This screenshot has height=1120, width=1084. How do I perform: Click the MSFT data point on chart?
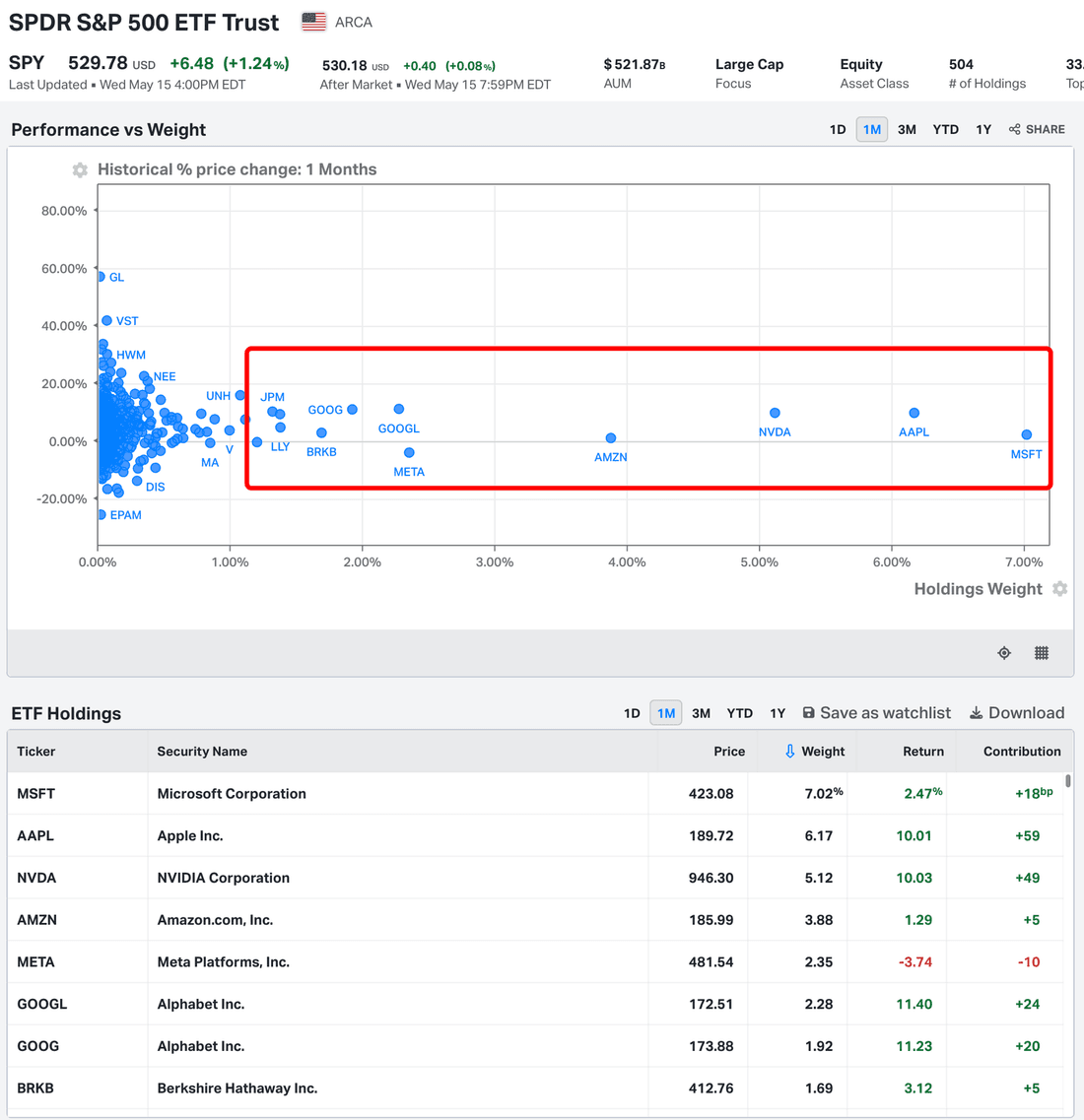point(1026,434)
